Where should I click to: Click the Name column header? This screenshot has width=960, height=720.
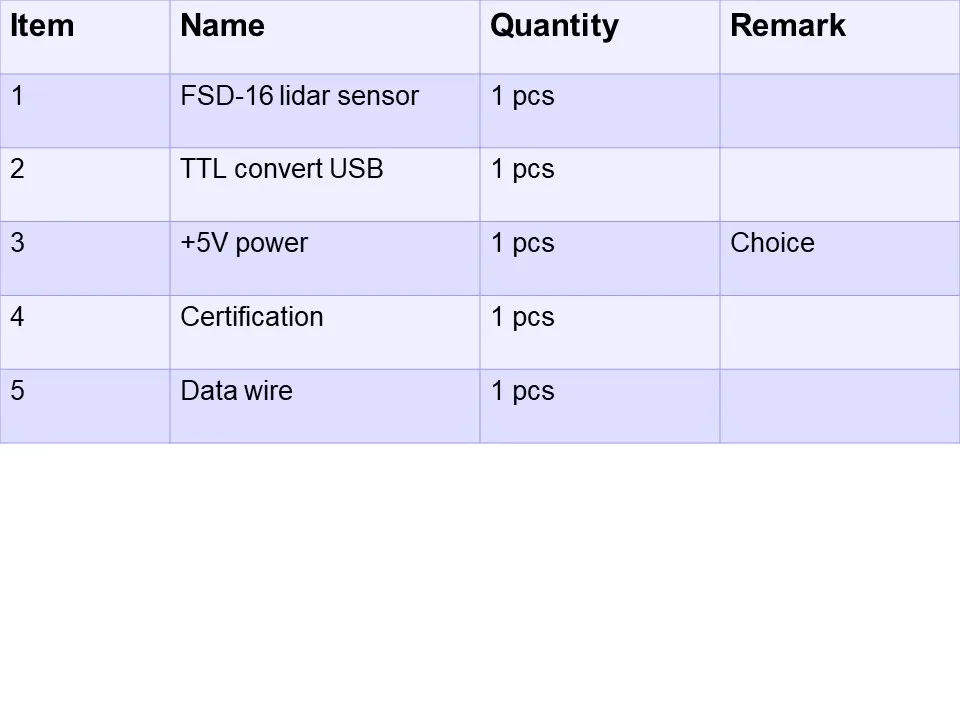point(325,37)
